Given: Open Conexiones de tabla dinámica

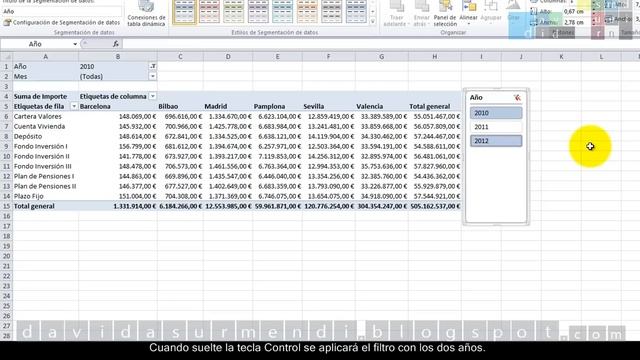Looking at the screenshot, I should click(146, 14).
